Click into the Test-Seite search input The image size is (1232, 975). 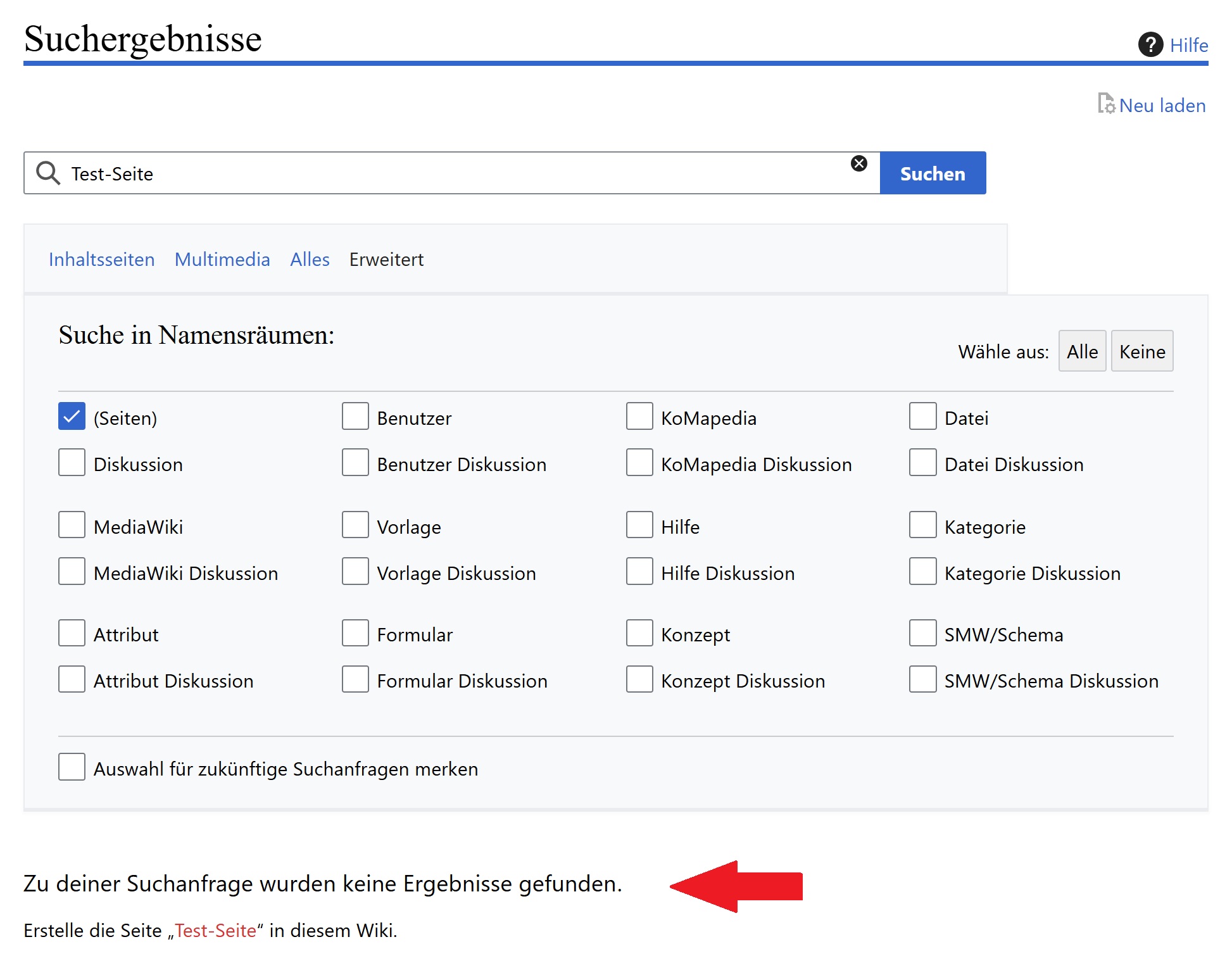[x=443, y=173]
